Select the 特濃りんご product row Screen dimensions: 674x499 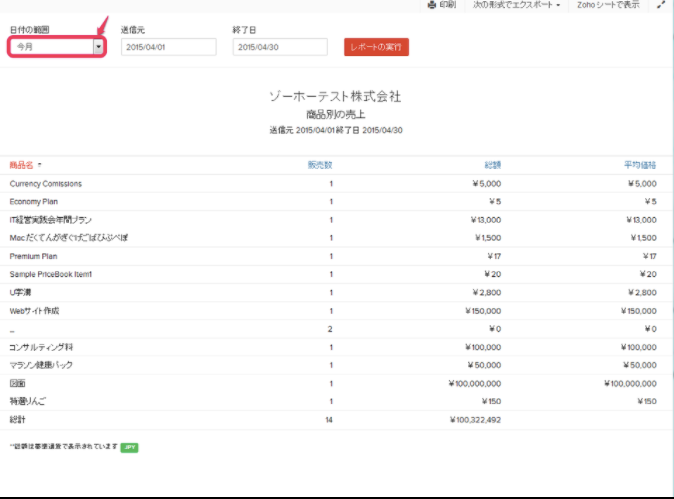[x=28, y=401]
